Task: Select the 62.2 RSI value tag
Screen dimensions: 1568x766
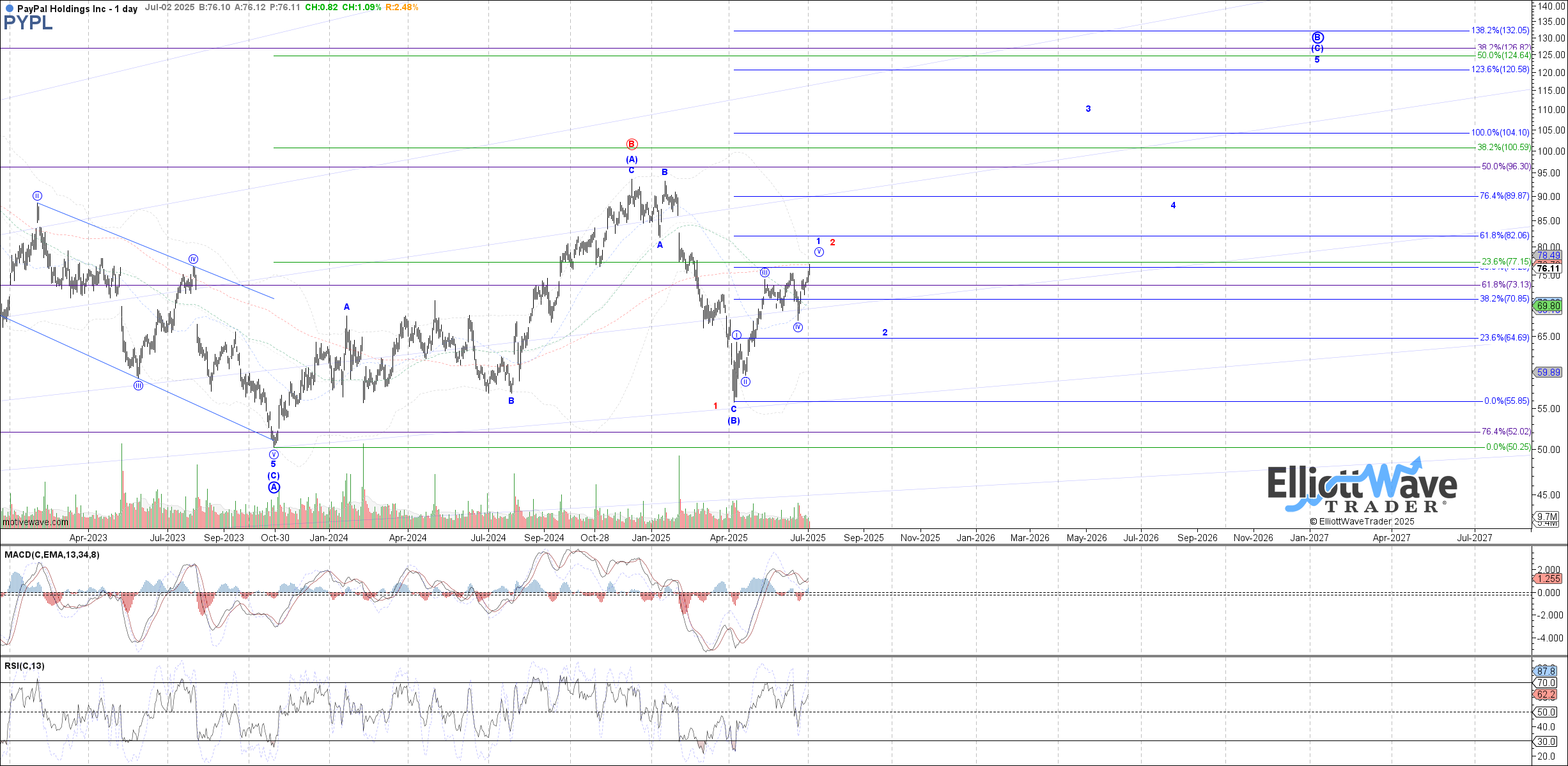Action: tap(1546, 694)
